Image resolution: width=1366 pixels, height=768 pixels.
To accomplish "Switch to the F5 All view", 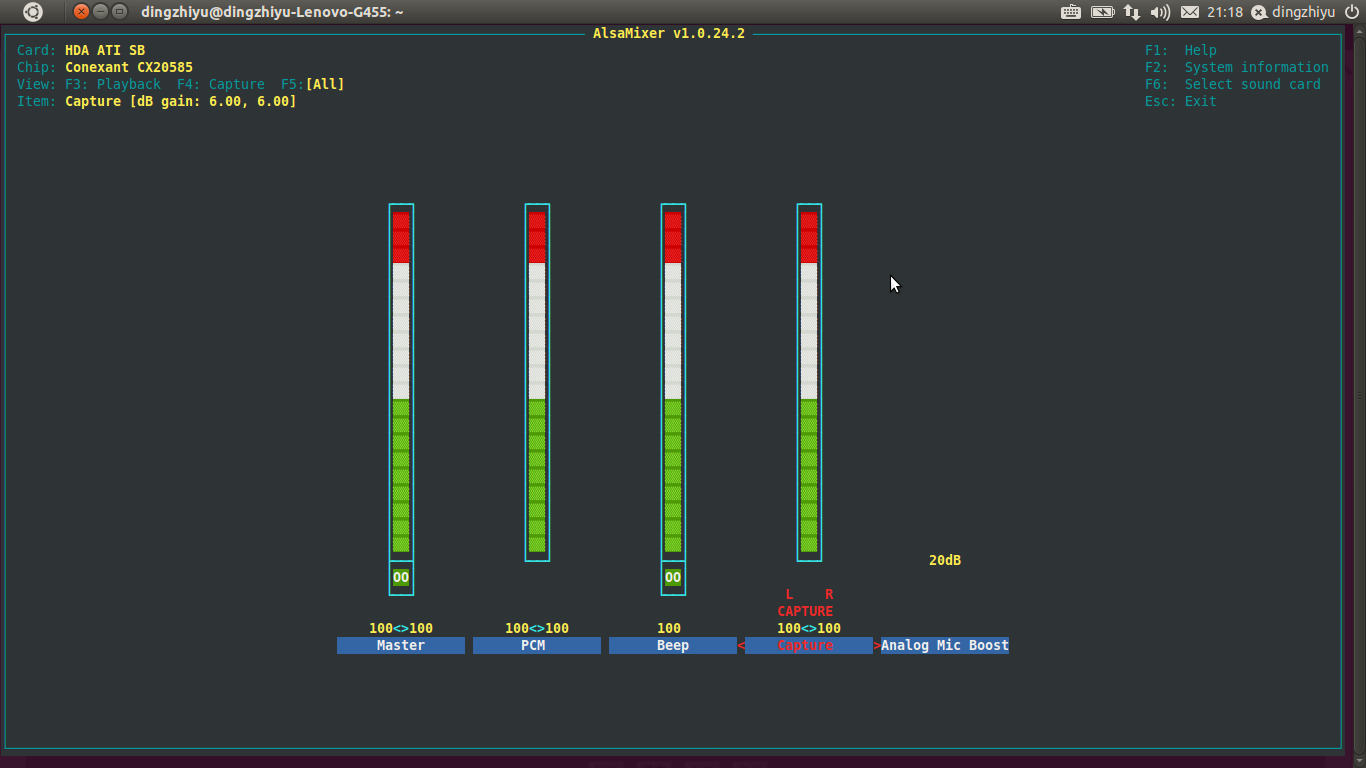I will [x=313, y=85].
